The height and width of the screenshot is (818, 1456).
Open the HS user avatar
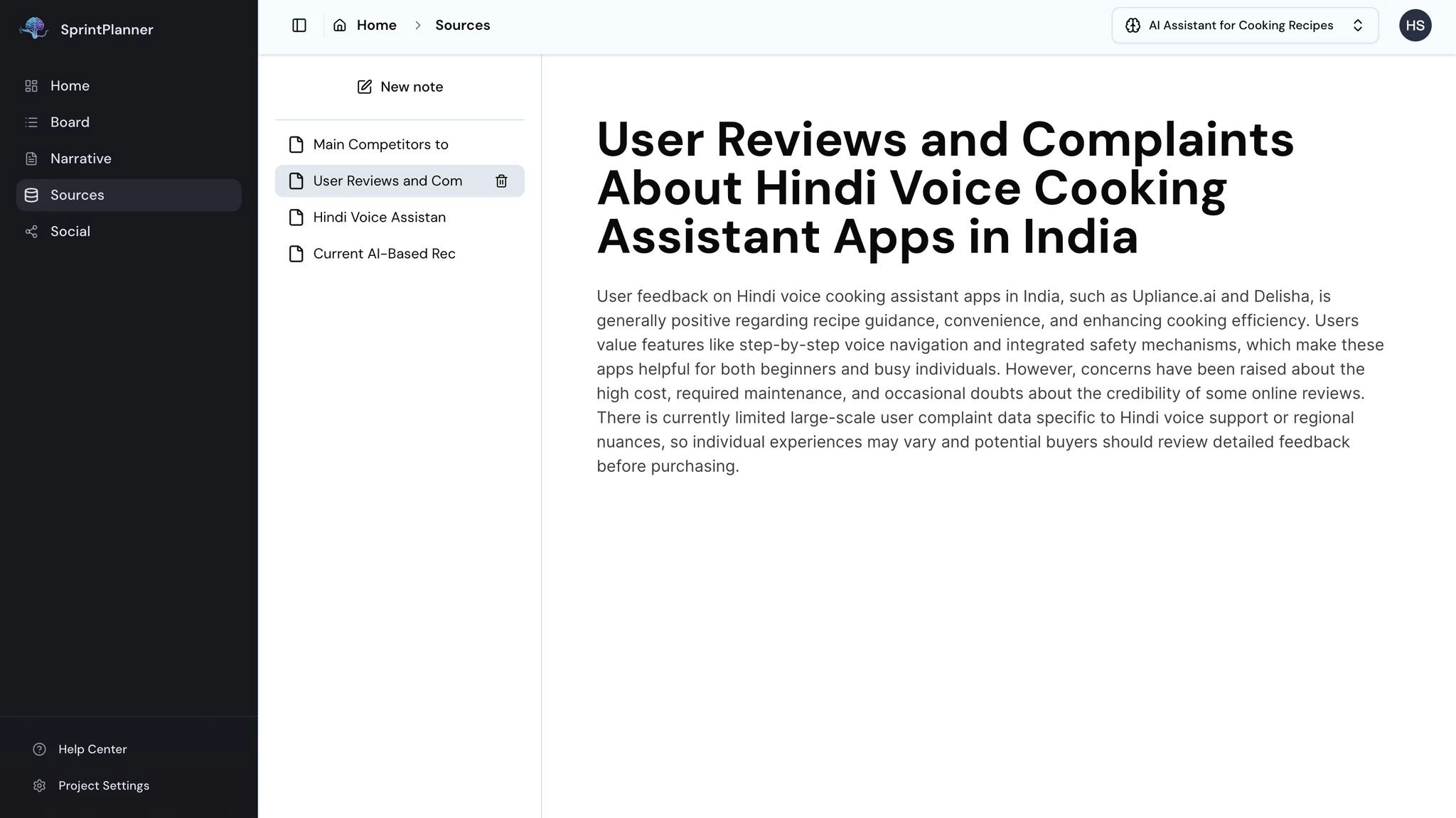click(1415, 26)
